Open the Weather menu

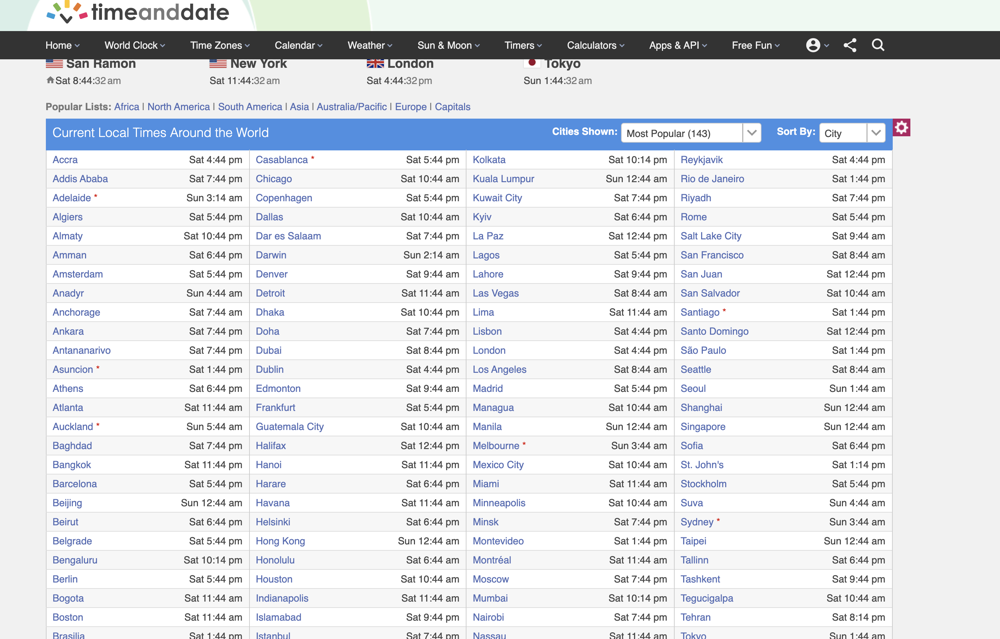point(370,45)
